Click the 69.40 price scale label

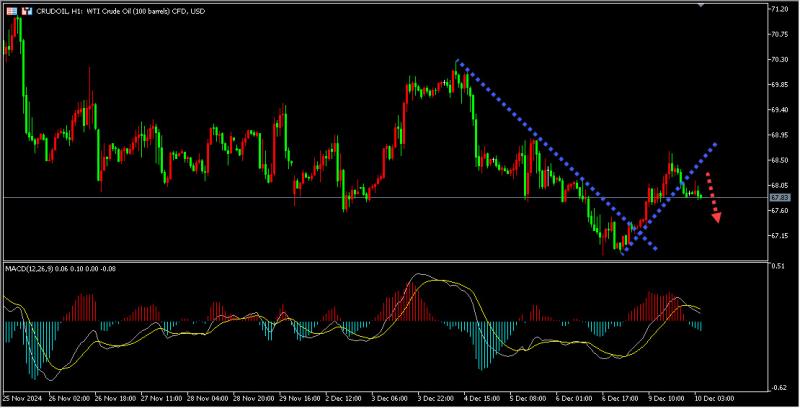click(x=780, y=110)
